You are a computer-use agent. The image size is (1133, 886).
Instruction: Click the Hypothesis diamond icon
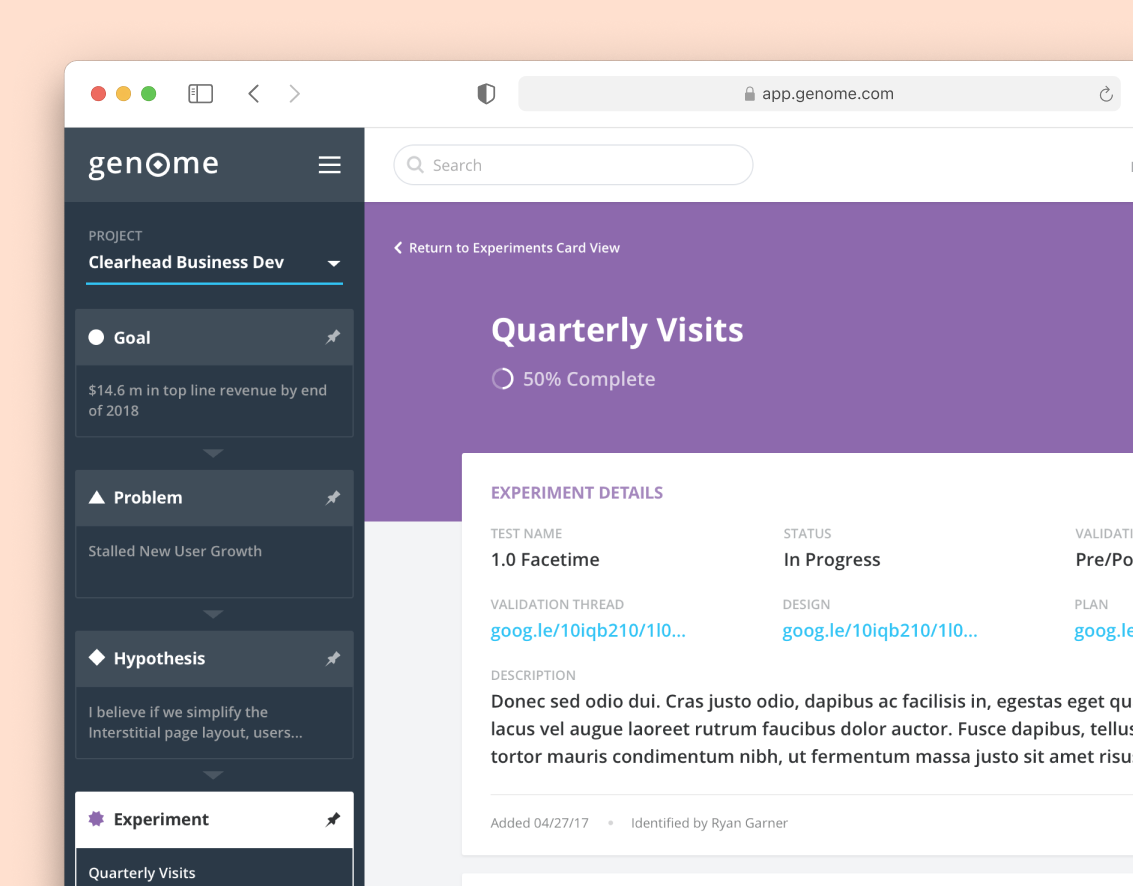[x=96, y=658]
